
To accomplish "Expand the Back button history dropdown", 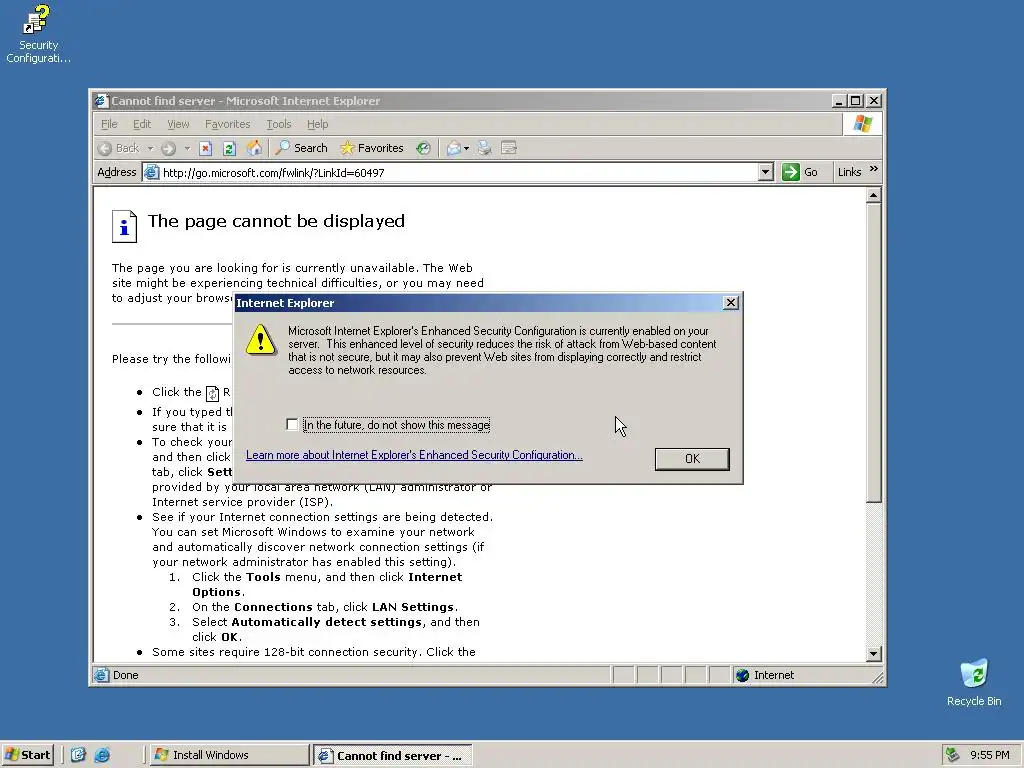I will tap(150, 148).
